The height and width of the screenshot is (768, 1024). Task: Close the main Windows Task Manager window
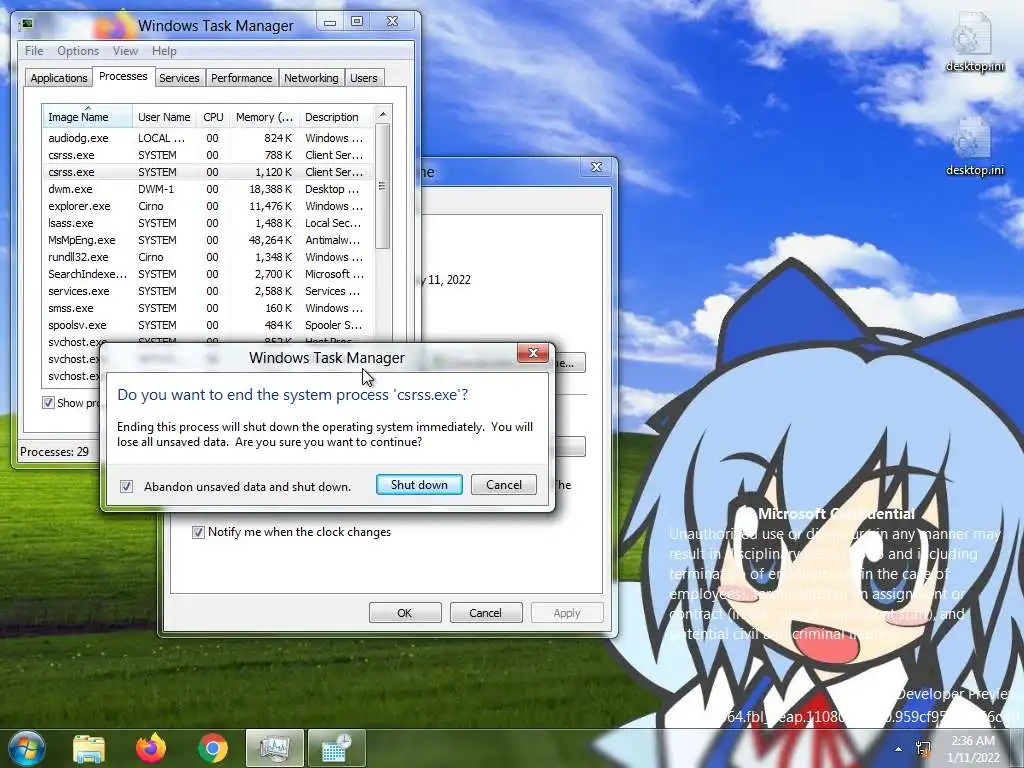[392, 22]
